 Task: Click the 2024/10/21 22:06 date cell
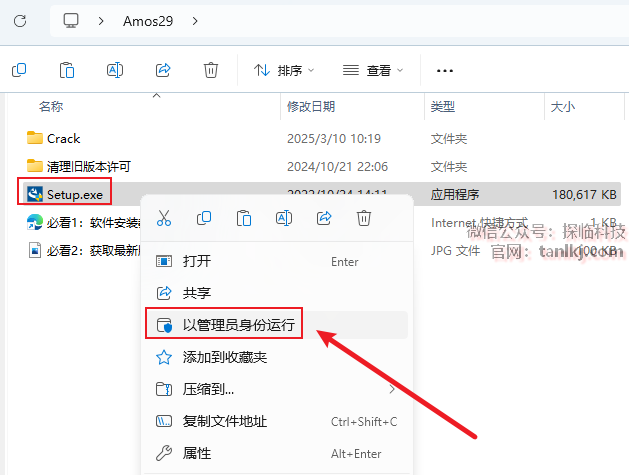click(337, 166)
